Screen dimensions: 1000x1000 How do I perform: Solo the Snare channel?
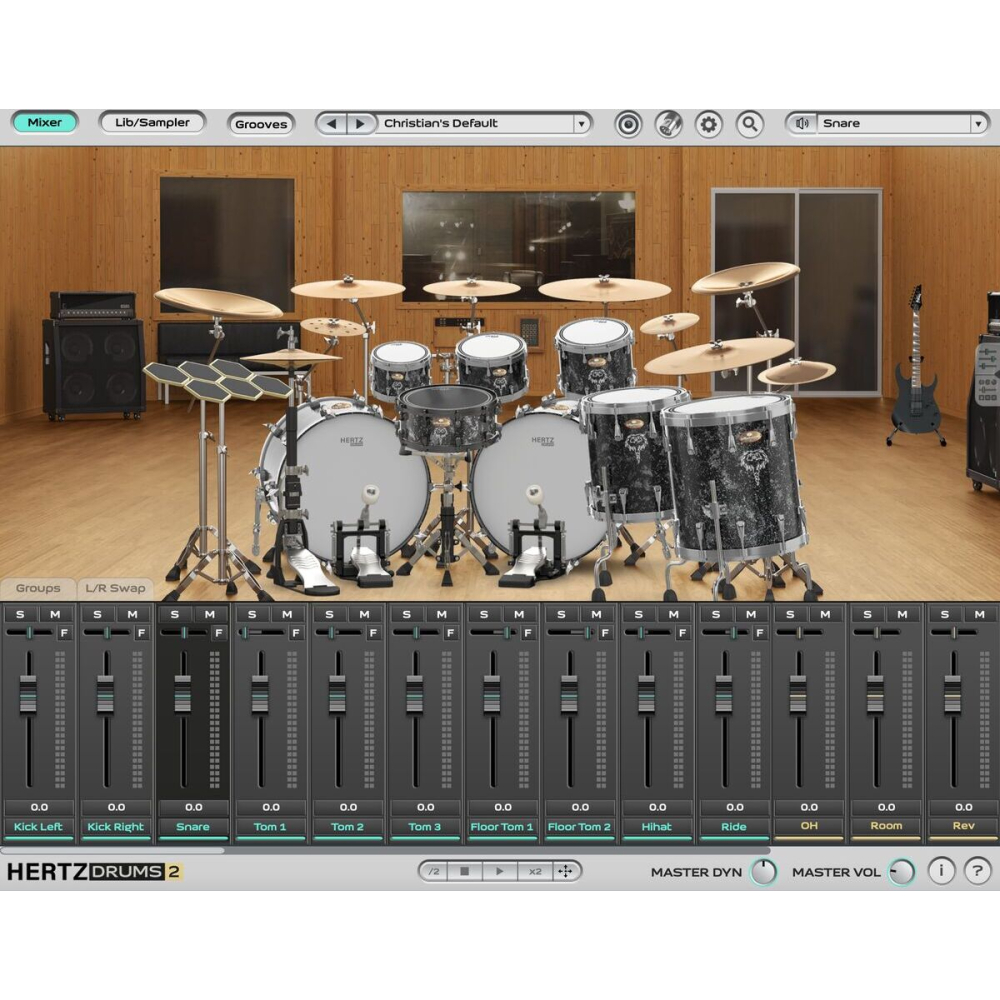pos(174,613)
